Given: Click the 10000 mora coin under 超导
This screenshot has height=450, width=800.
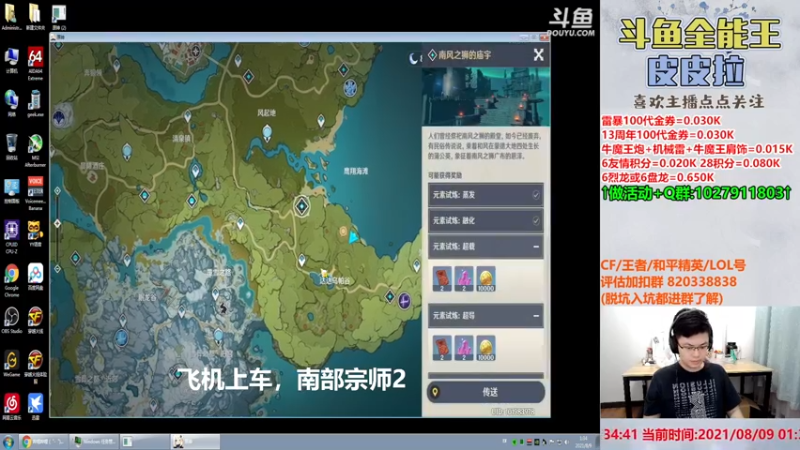Looking at the screenshot, I should [x=486, y=348].
